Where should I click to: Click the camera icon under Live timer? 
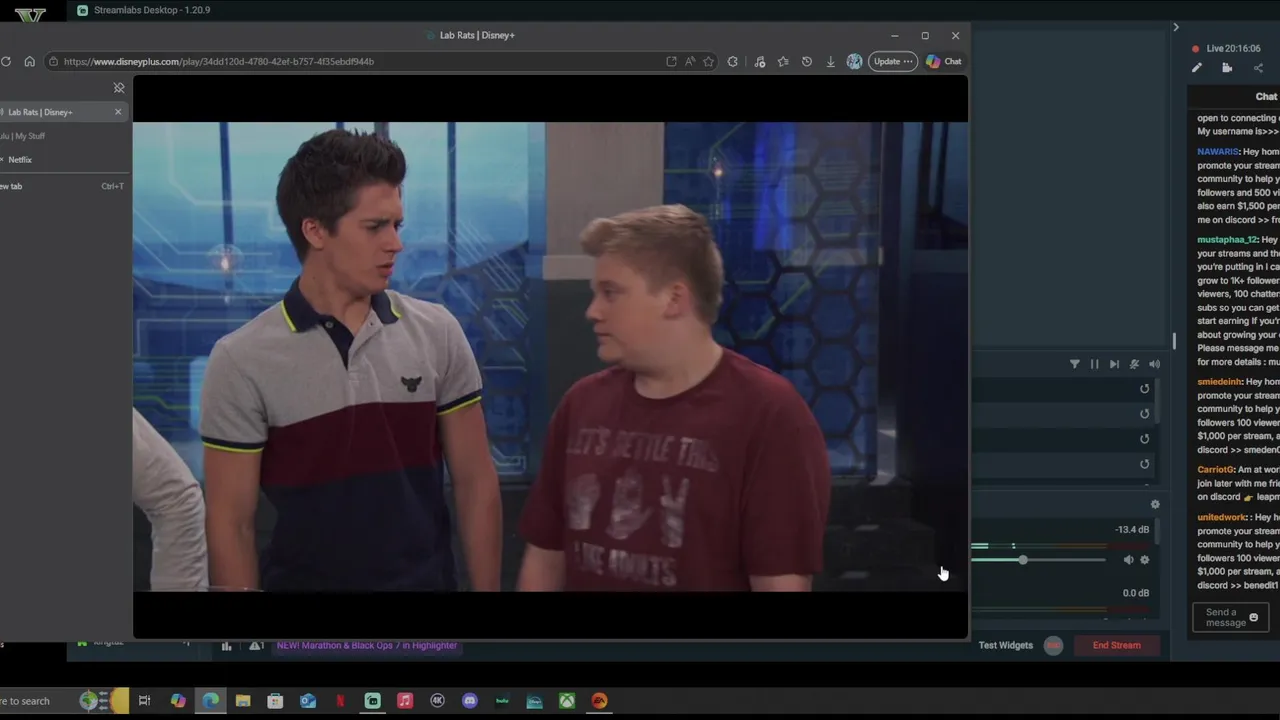1227,68
